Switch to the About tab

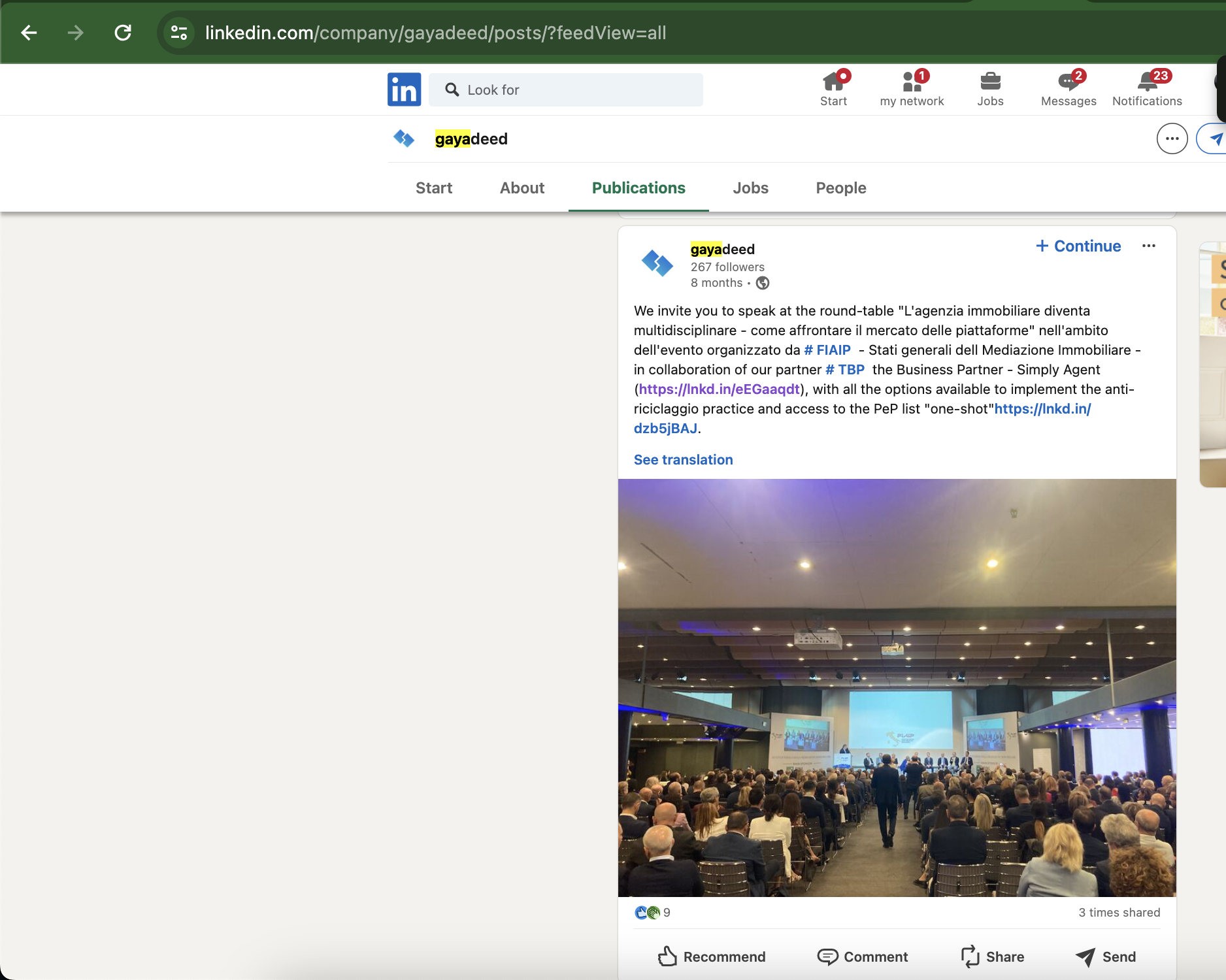[x=522, y=188]
